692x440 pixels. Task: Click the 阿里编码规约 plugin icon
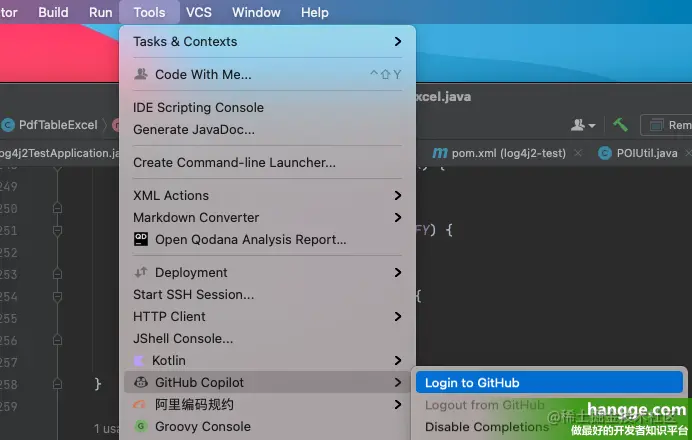(x=139, y=404)
